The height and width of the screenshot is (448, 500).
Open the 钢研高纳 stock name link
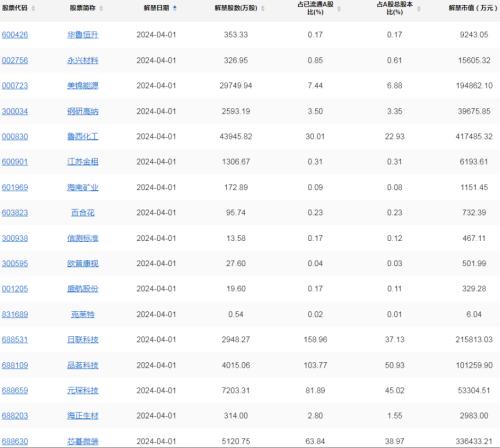83,111
